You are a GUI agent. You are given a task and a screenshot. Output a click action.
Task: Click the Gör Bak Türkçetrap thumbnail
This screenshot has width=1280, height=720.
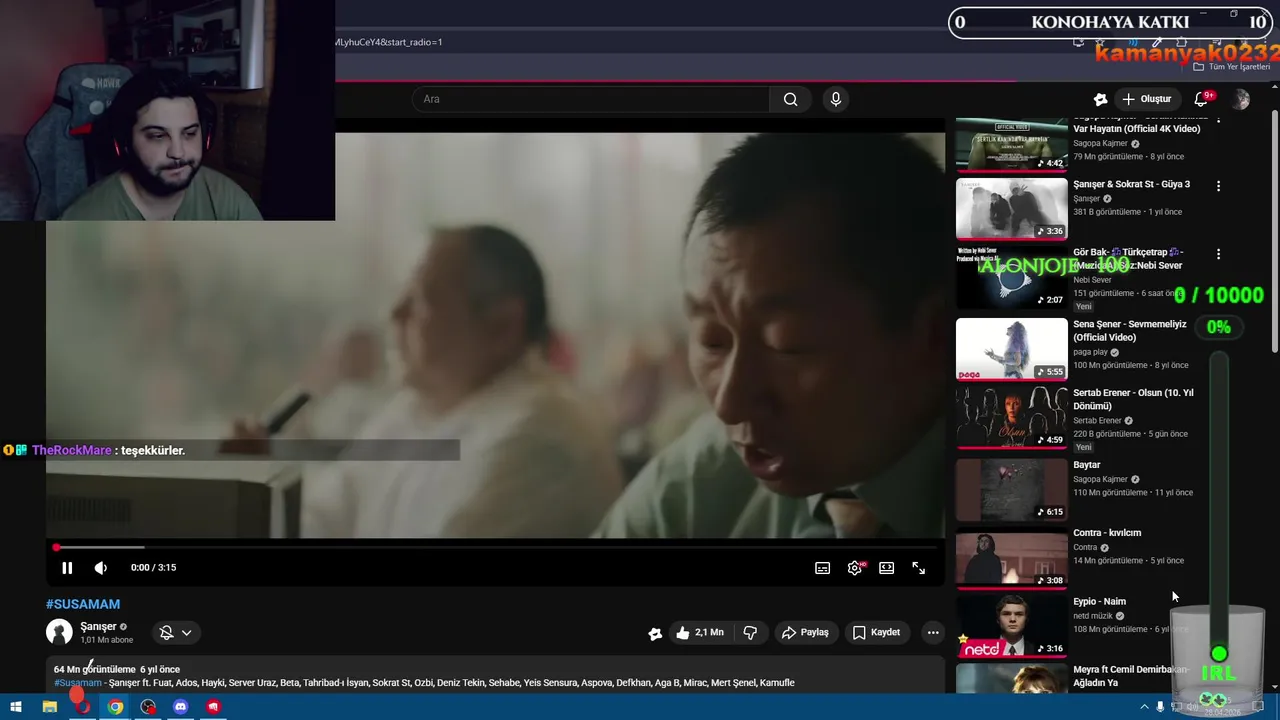pyautogui.click(x=1011, y=277)
